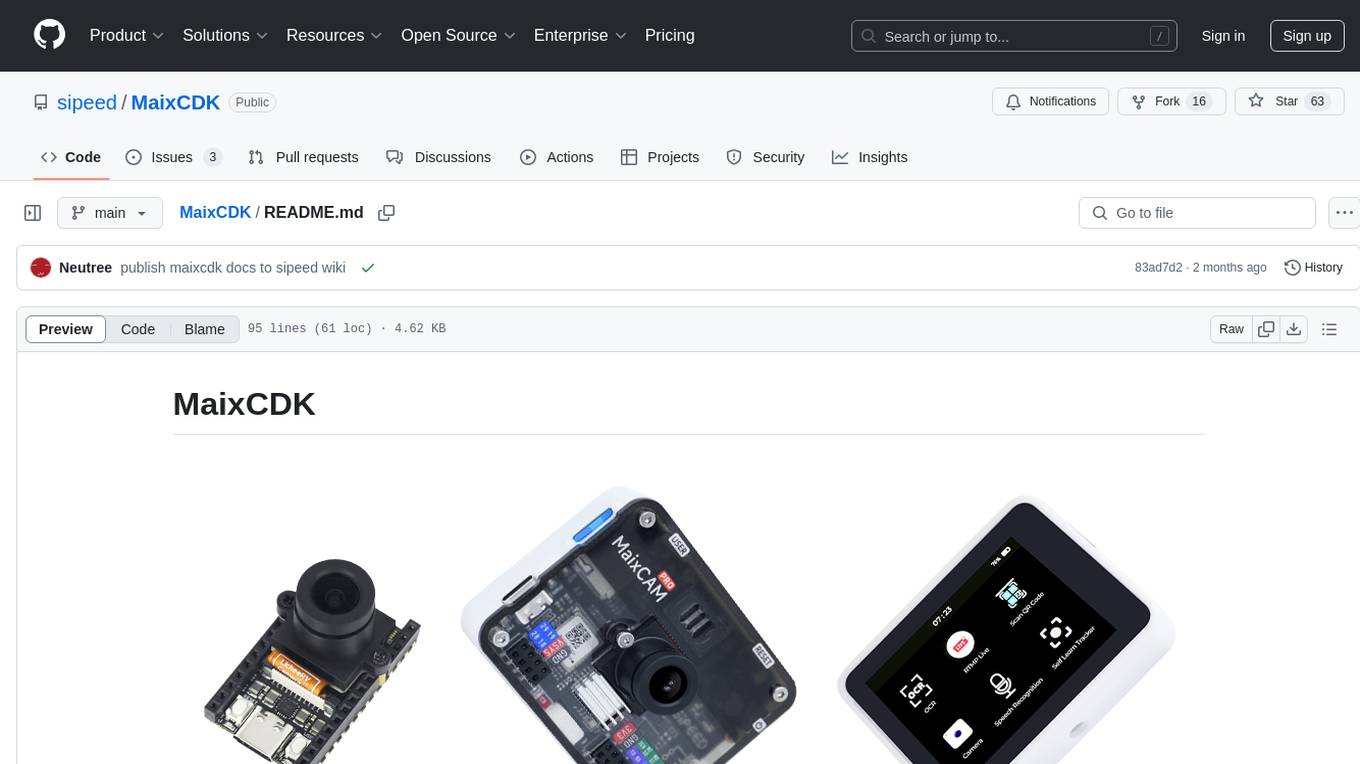Open the Insights tab

coord(870,157)
